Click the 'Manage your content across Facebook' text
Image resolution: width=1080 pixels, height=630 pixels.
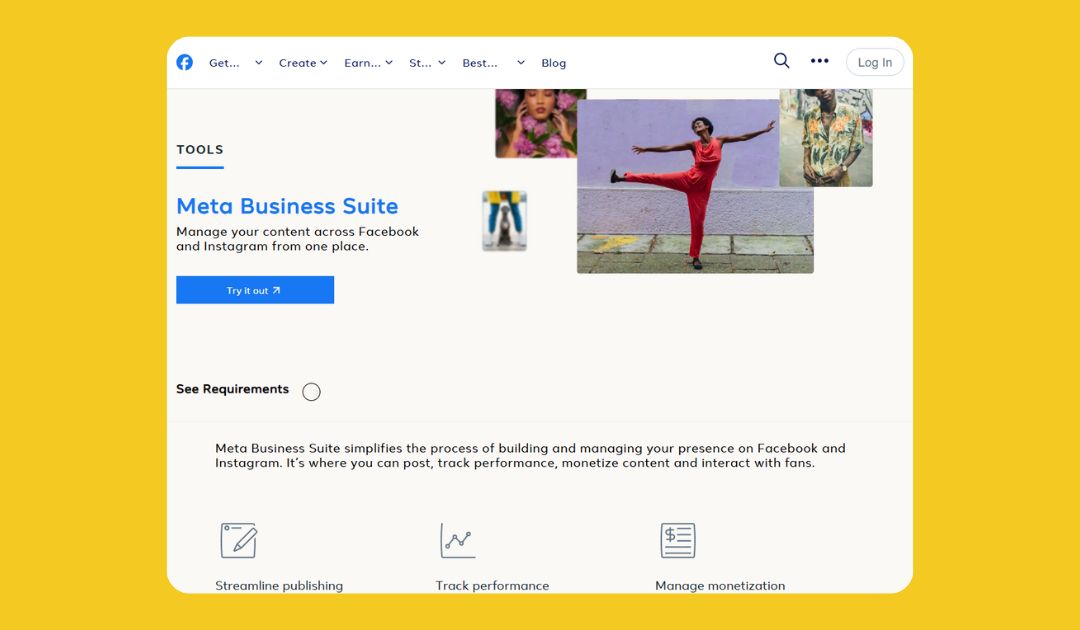tap(297, 231)
